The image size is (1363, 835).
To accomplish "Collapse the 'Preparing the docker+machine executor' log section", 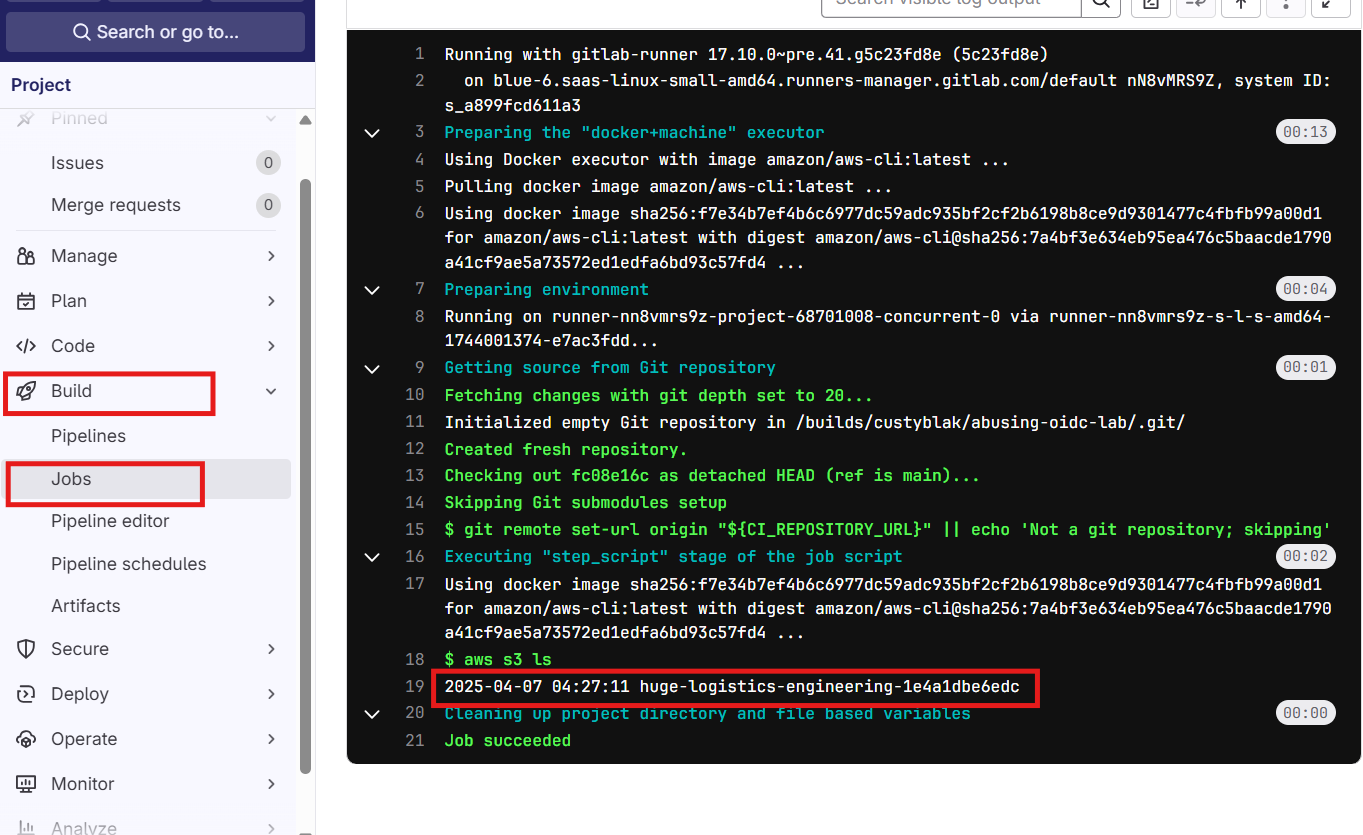I will pyautogui.click(x=372, y=133).
